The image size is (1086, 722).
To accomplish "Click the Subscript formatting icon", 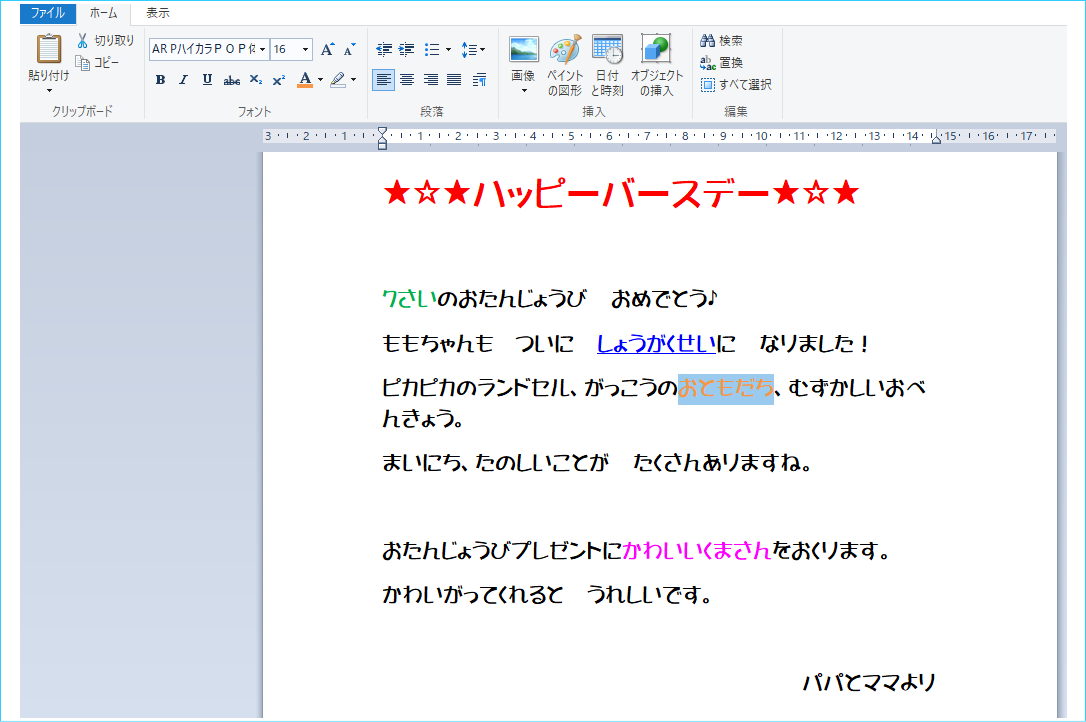I will coord(256,80).
